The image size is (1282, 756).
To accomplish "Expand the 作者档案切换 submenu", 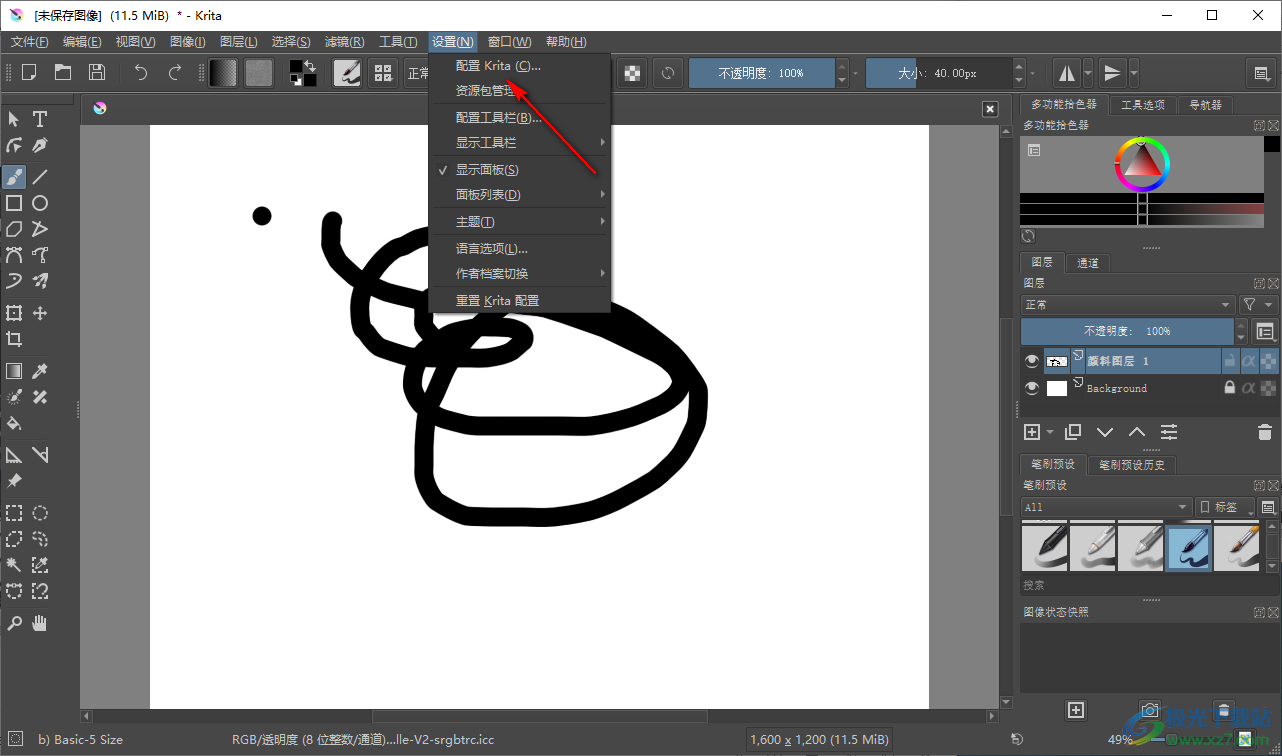I will point(519,274).
